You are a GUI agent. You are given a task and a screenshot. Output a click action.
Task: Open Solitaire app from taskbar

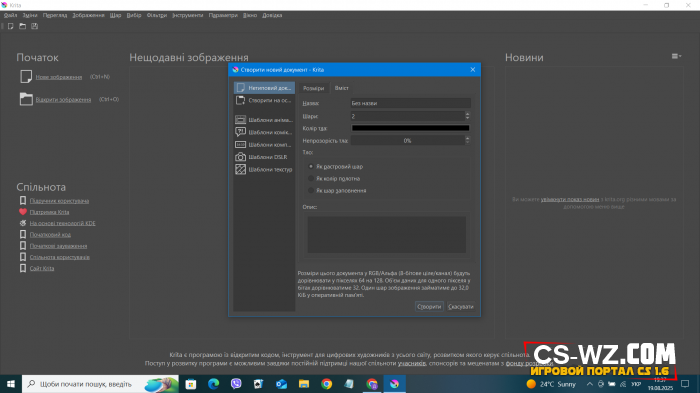258,384
